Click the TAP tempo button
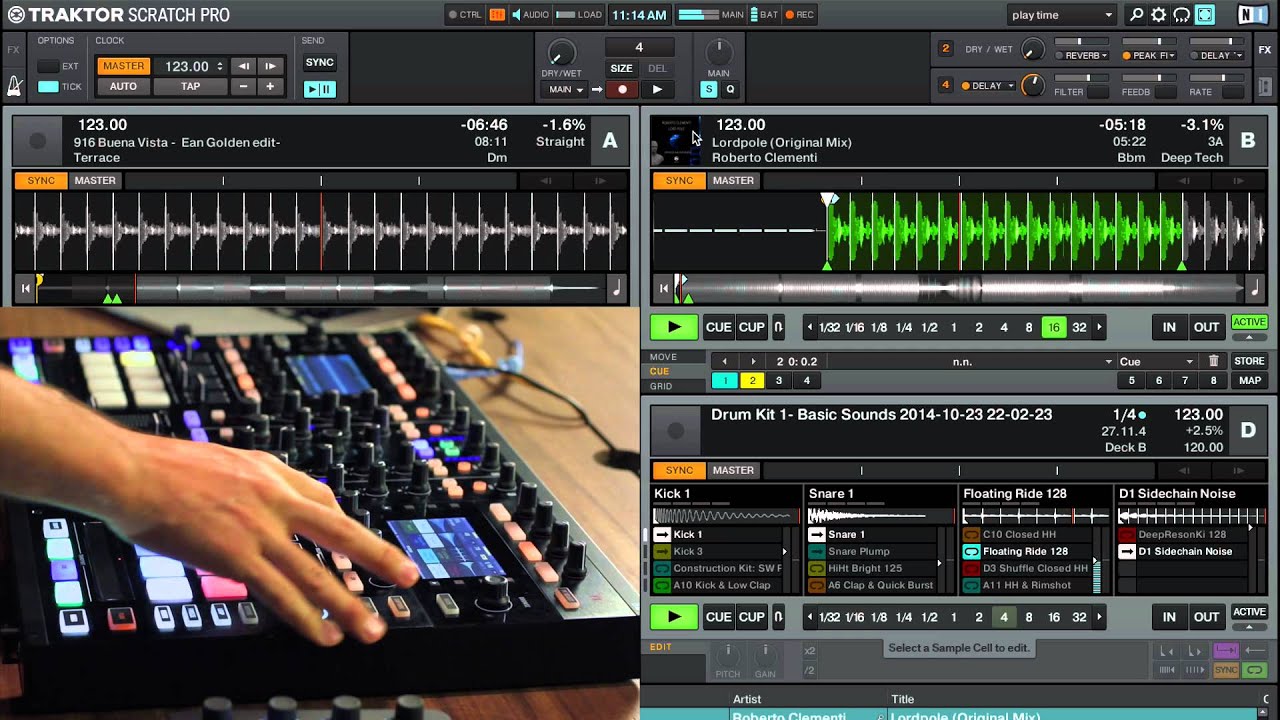Viewport: 1280px width, 720px height. point(191,86)
